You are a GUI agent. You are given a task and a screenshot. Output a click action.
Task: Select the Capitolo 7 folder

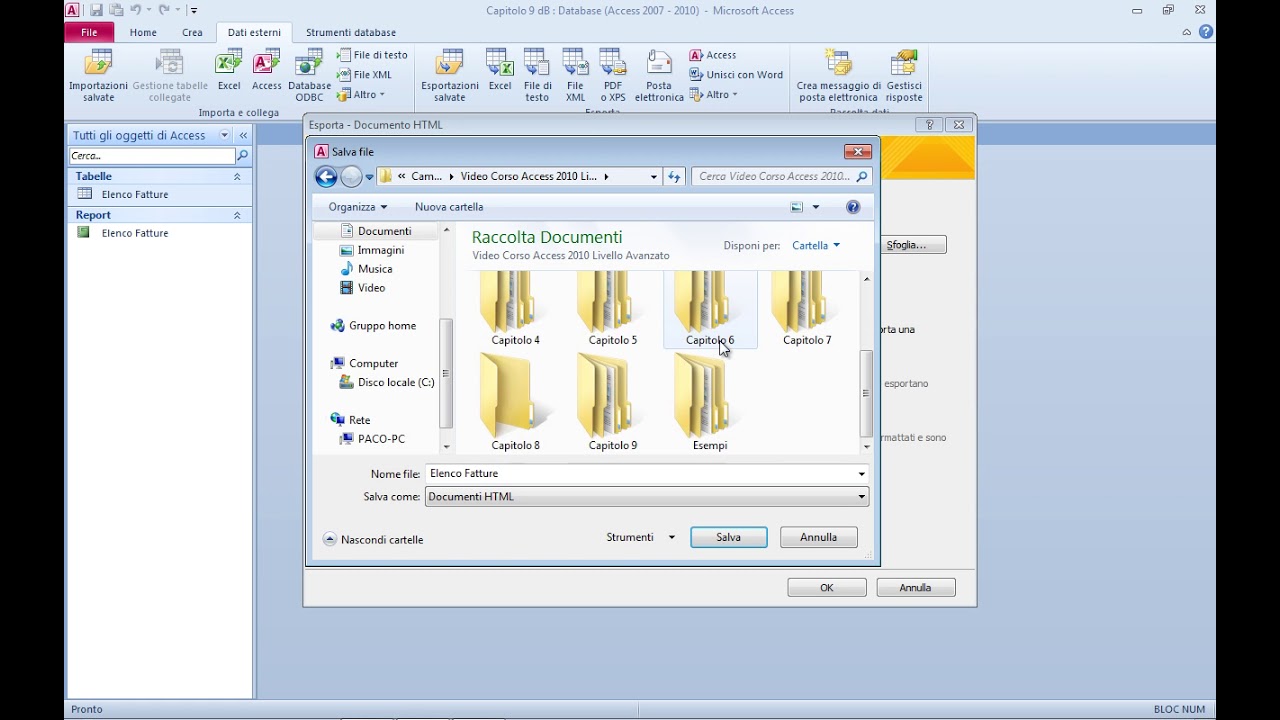click(x=807, y=311)
